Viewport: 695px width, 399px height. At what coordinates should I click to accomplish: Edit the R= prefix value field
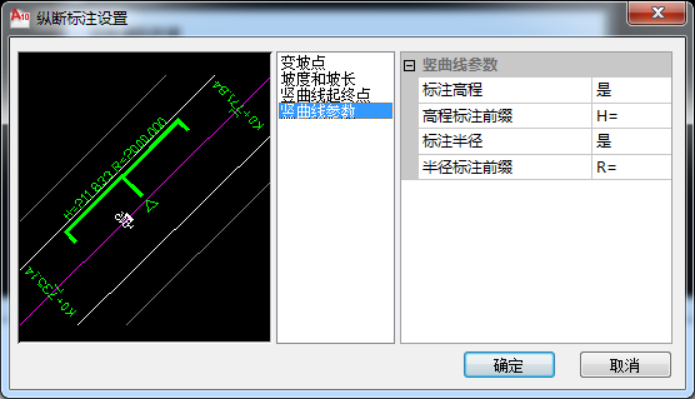tap(631, 168)
